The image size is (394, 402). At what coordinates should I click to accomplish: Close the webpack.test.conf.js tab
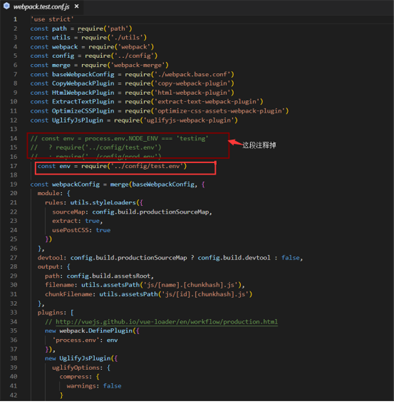pyautogui.click(x=77, y=6)
